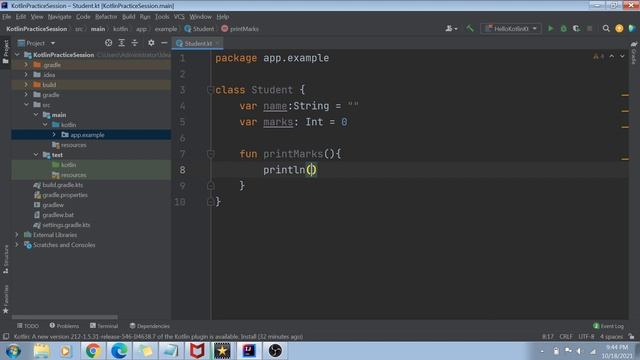This screenshot has width=640, height=360.
Task: Expand the .gradle folder
Action: pyautogui.click(x=26, y=65)
